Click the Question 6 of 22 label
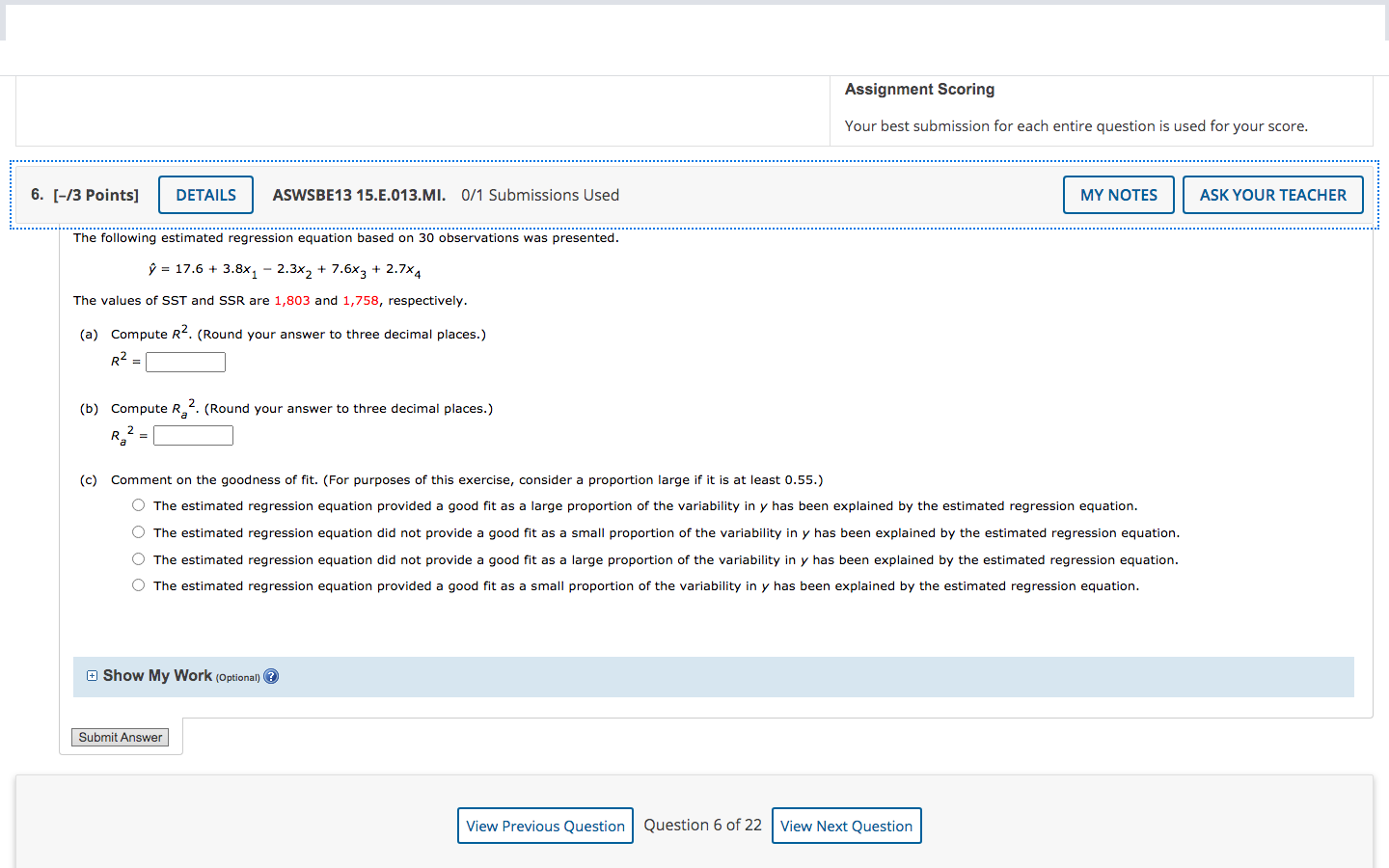The width and height of the screenshot is (1389, 868). coord(703,825)
